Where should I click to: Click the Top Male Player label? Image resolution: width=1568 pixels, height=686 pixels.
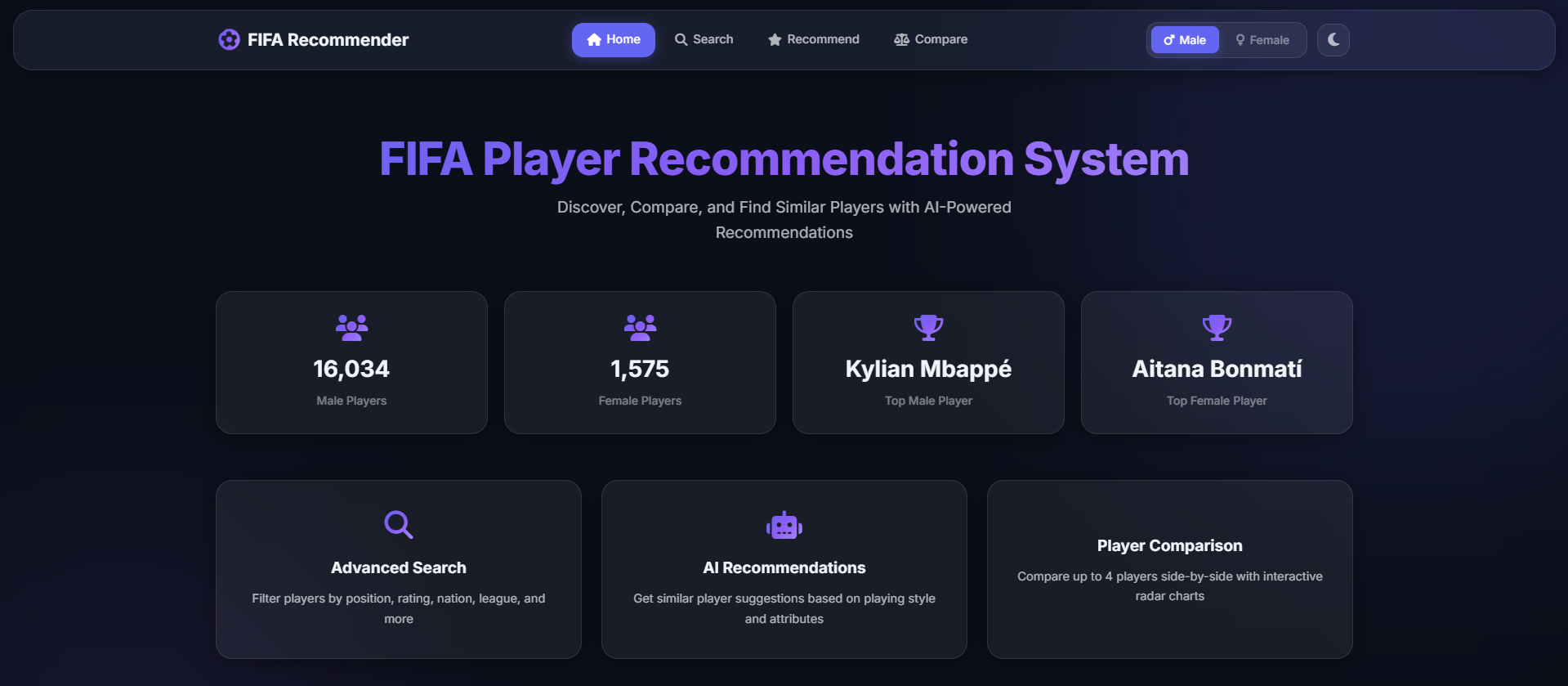point(928,401)
